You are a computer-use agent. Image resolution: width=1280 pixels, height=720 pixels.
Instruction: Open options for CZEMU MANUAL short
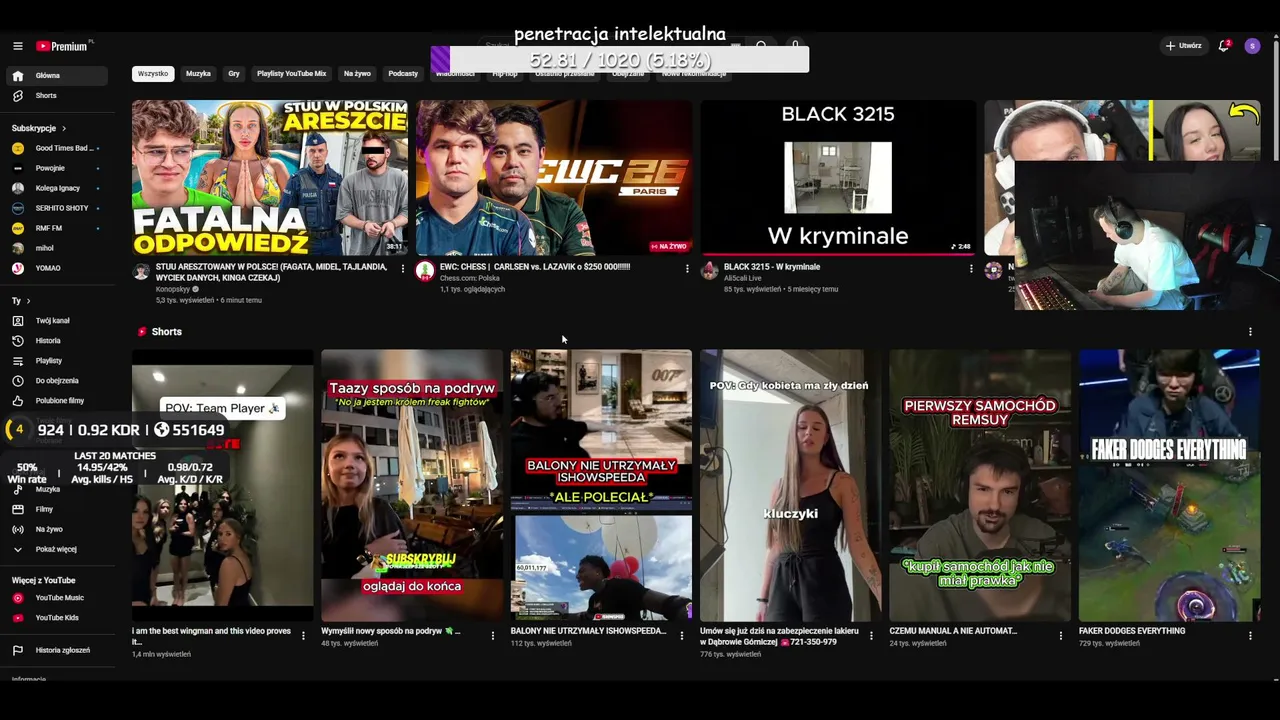click(x=1061, y=636)
